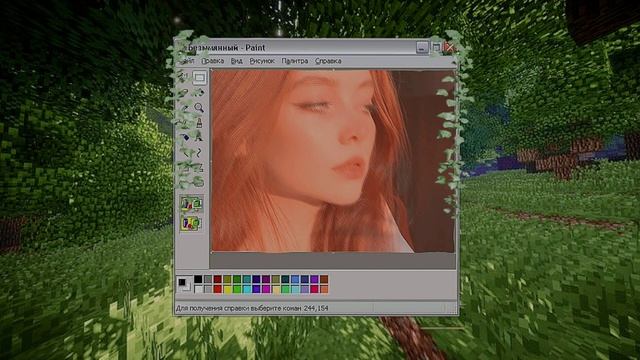Select the Line tool

click(x=185, y=152)
